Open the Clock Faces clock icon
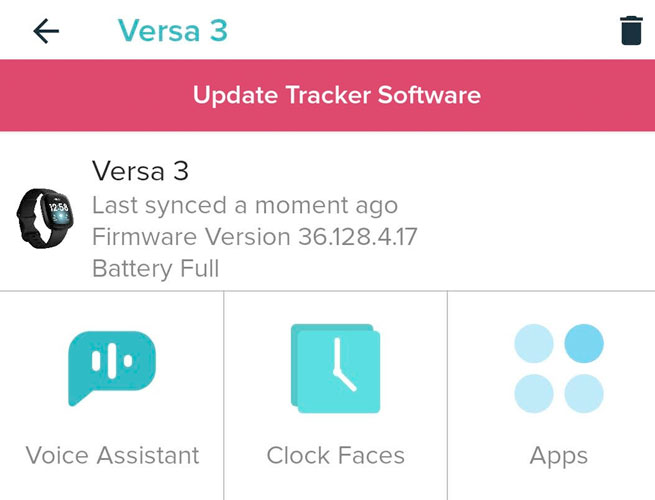655x500 pixels. pos(335,368)
